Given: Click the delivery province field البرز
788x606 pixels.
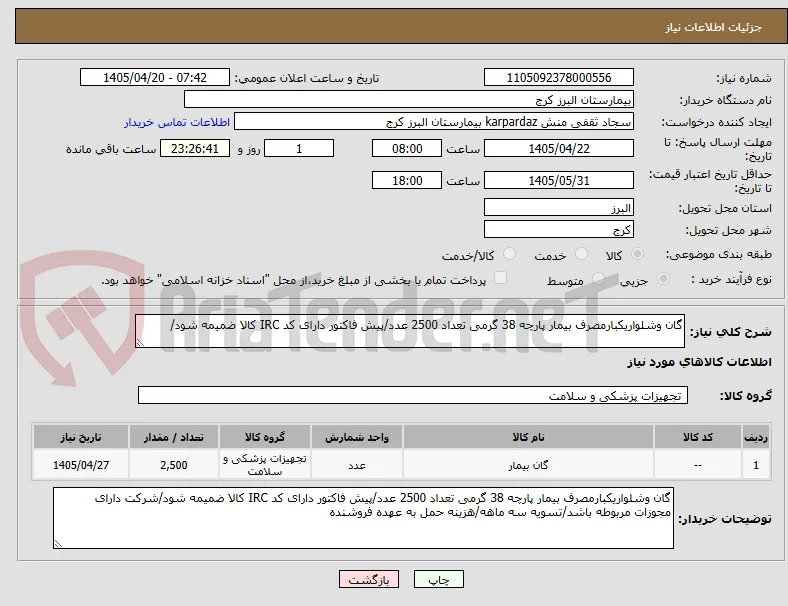Looking at the screenshot, I should (559, 208).
